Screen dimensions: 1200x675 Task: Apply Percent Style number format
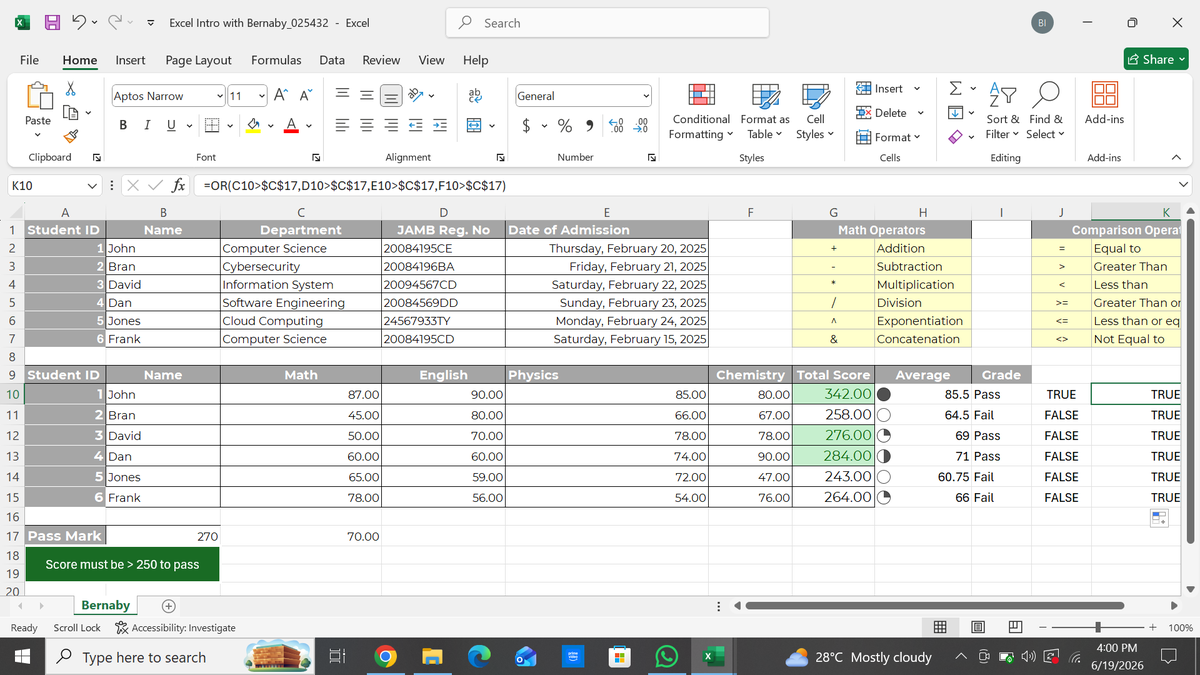(x=564, y=127)
